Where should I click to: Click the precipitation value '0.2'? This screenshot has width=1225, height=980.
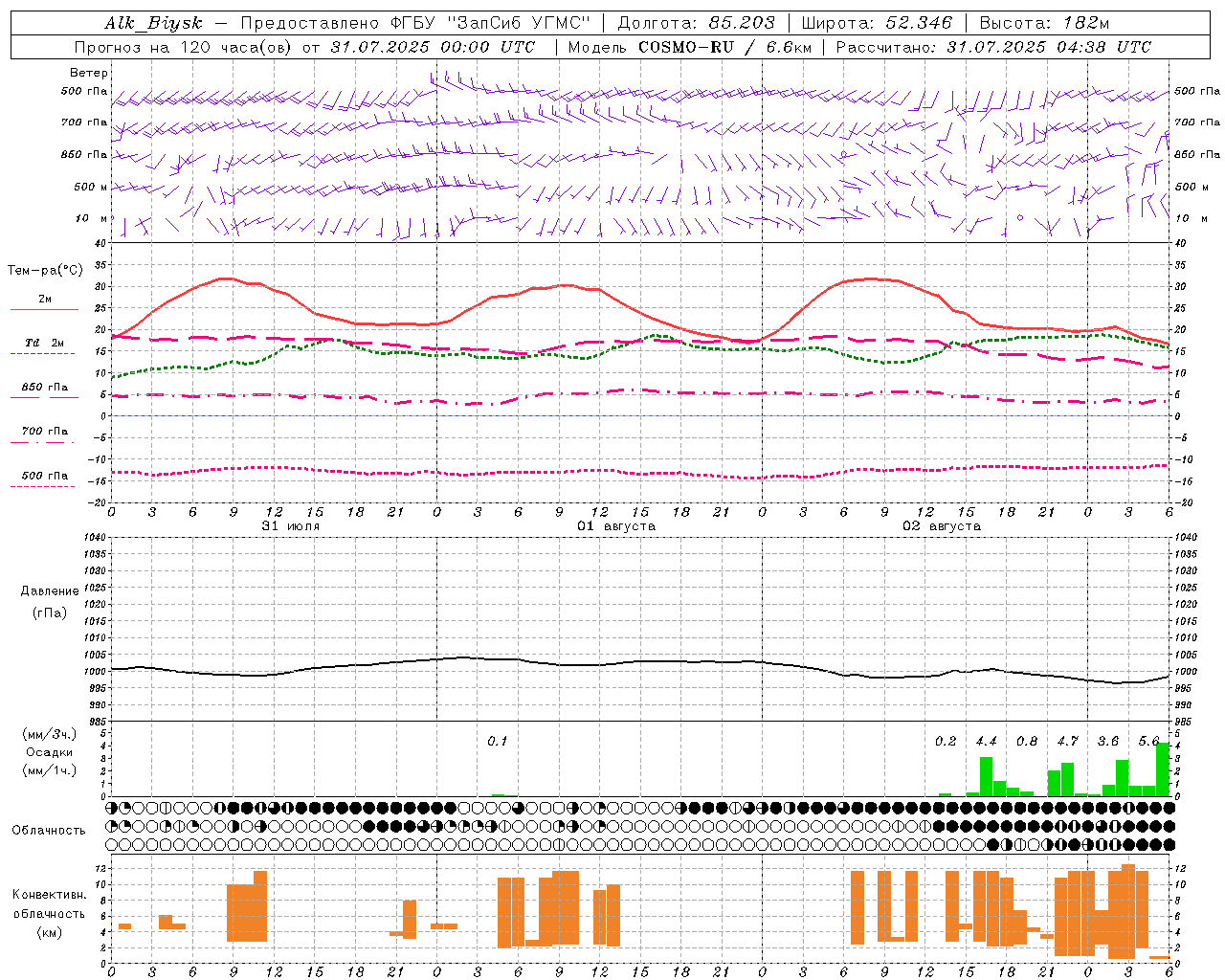click(x=946, y=742)
